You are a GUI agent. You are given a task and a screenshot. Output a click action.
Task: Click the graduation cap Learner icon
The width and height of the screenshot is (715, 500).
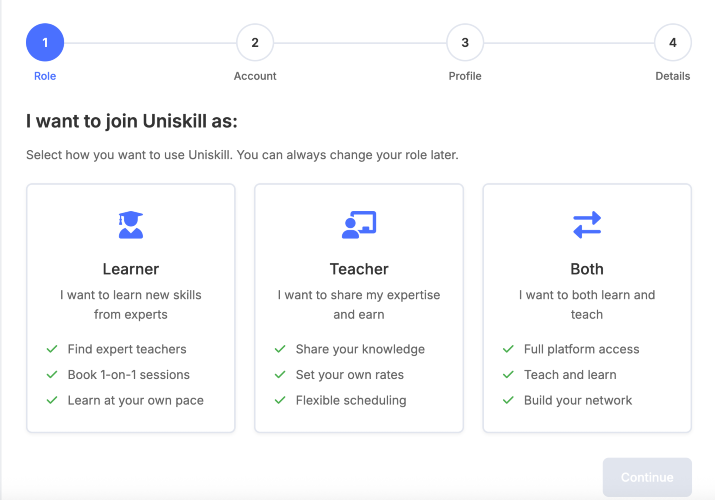tap(131, 225)
